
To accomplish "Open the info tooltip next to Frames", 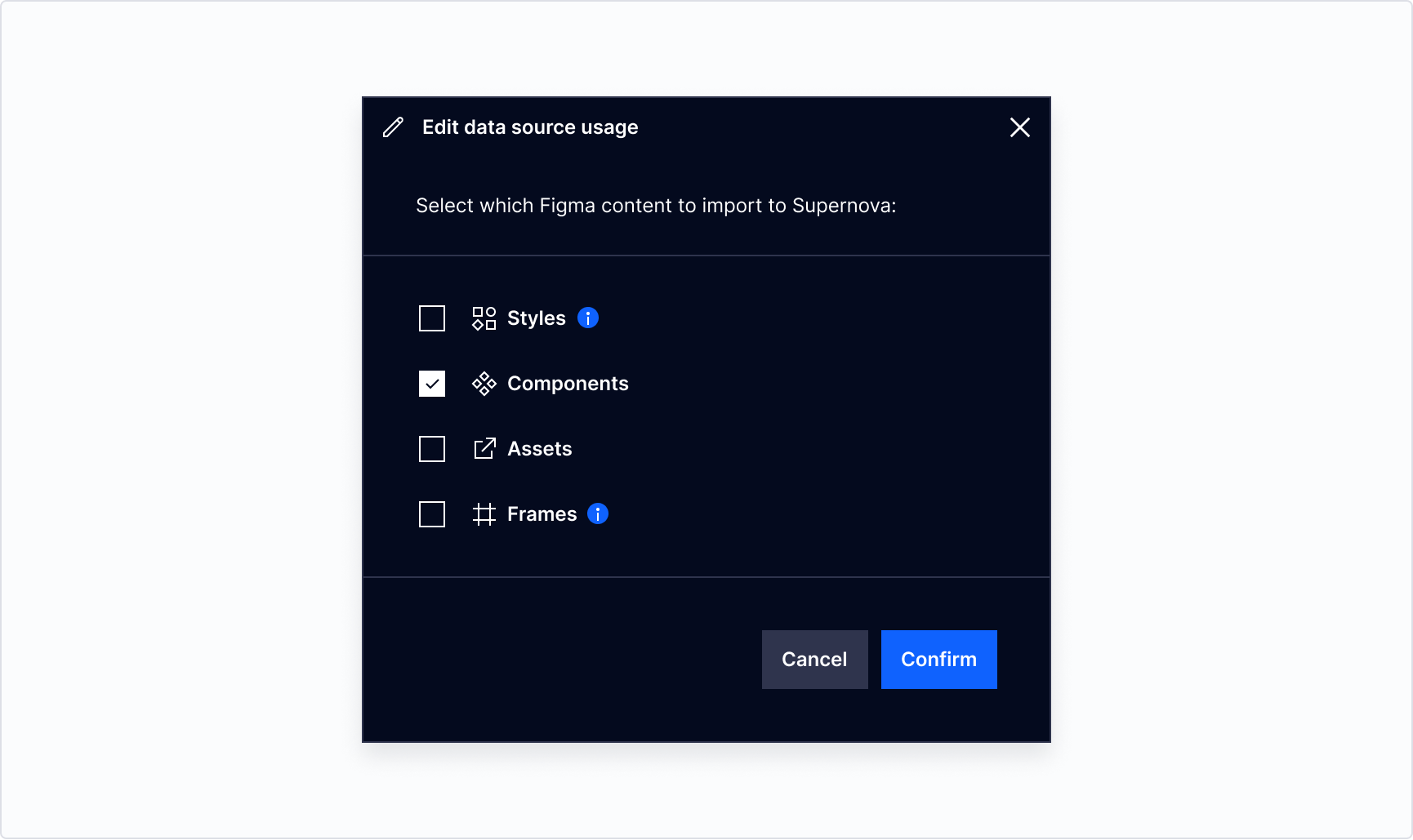I will coord(598,513).
